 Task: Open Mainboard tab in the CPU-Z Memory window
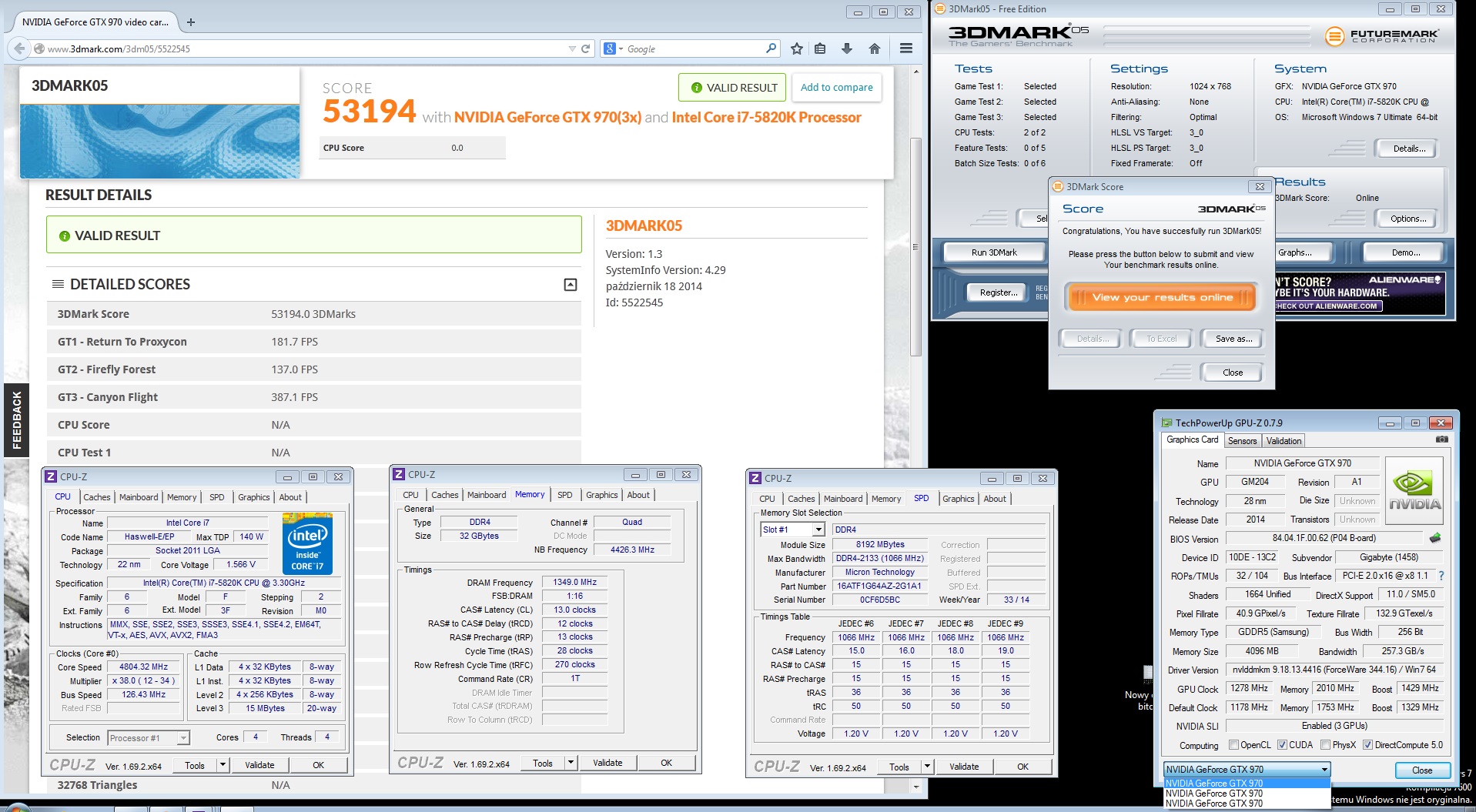pyautogui.click(x=487, y=495)
